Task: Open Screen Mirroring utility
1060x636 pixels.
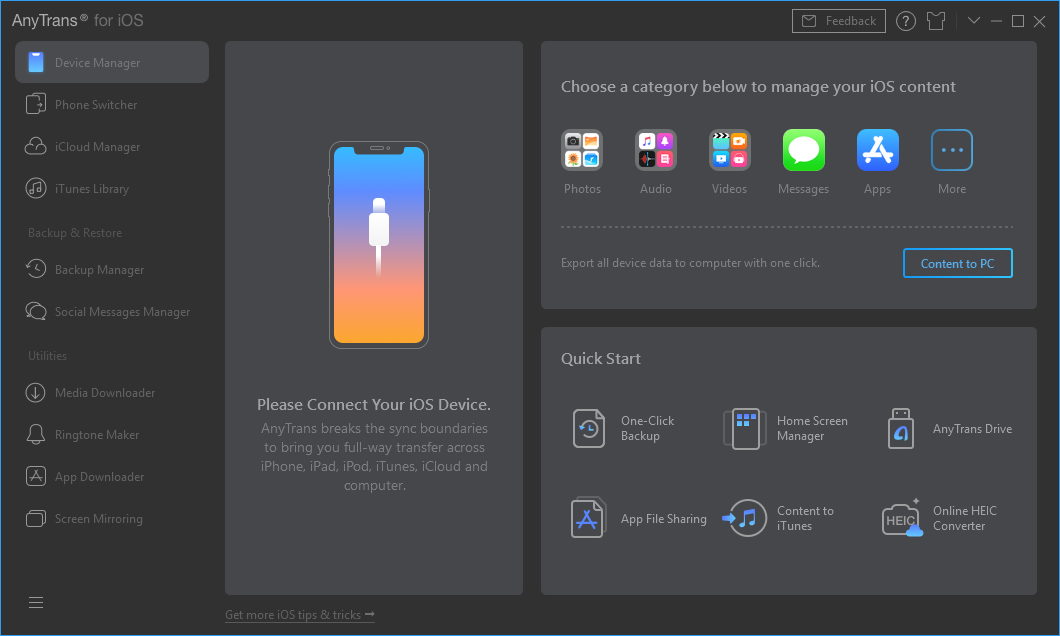Action: click(112, 518)
